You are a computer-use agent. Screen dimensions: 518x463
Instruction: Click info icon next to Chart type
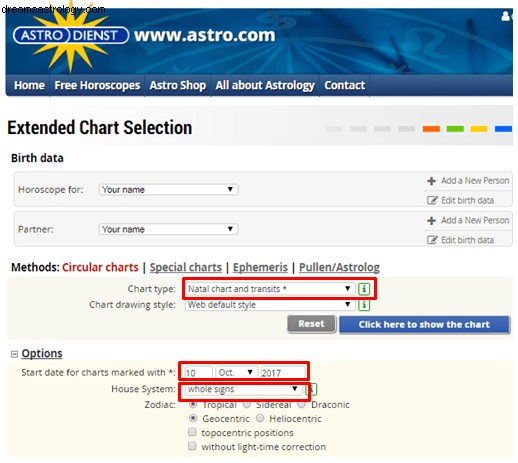(x=364, y=289)
